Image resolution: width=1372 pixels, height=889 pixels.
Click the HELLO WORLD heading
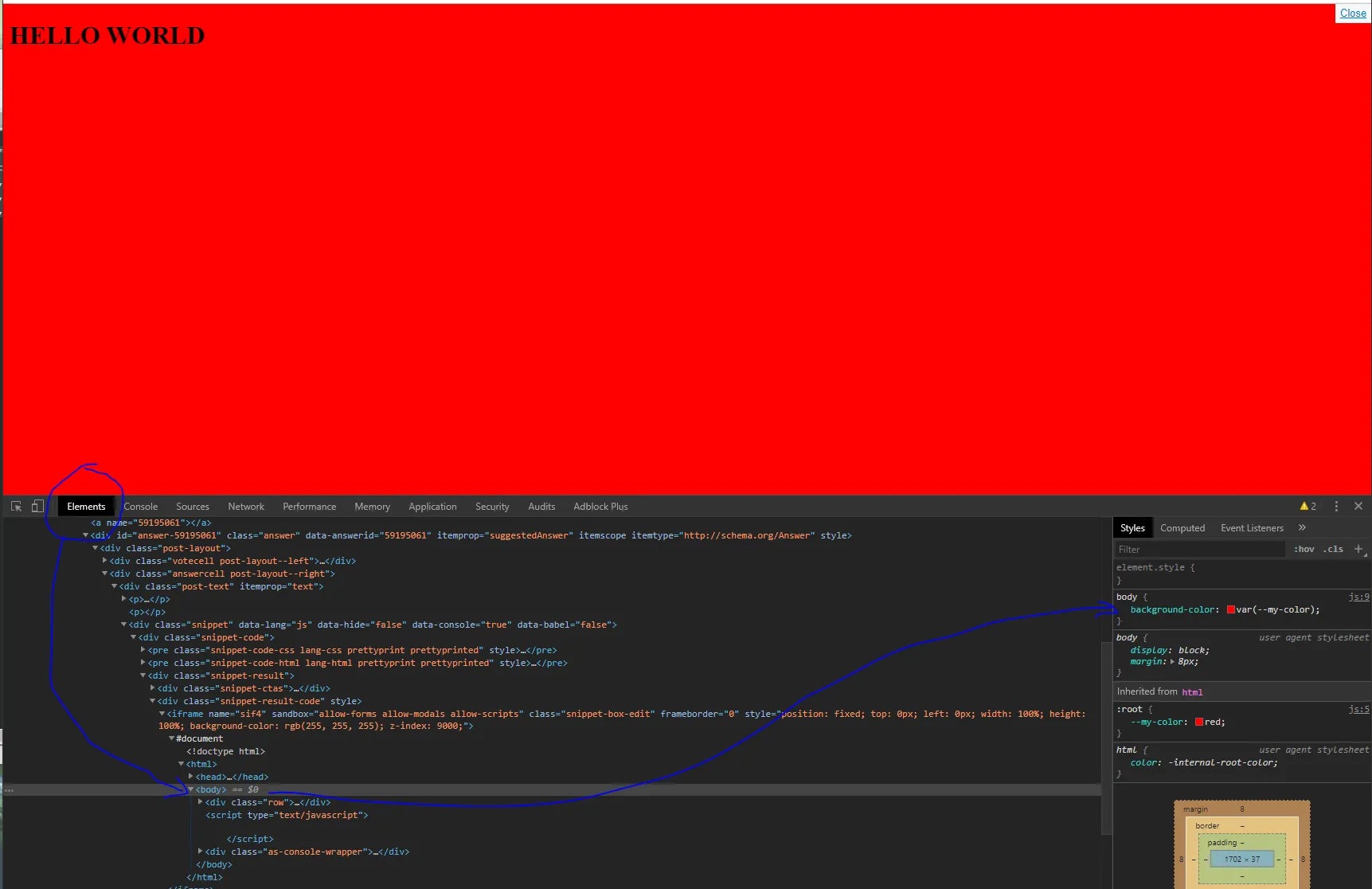[x=107, y=36]
